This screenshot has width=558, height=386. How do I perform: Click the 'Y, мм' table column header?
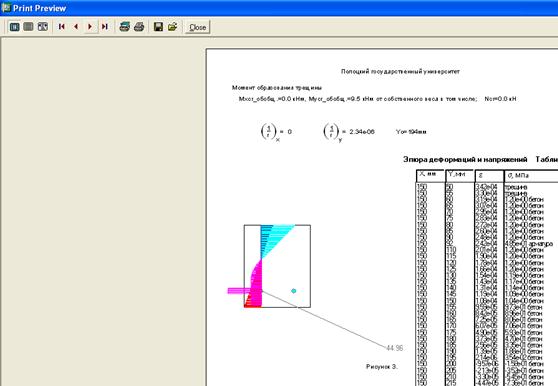pos(459,176)
